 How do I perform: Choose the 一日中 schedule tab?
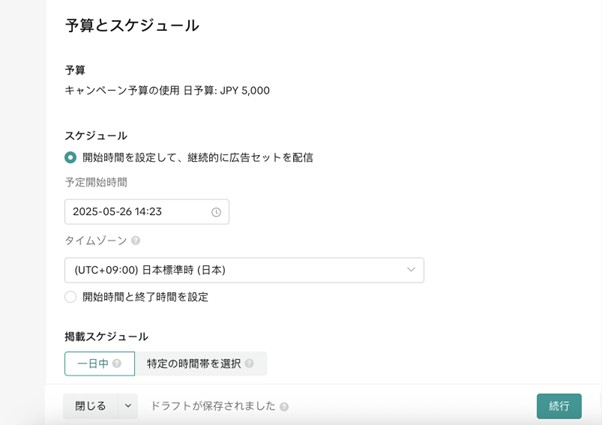99,364
